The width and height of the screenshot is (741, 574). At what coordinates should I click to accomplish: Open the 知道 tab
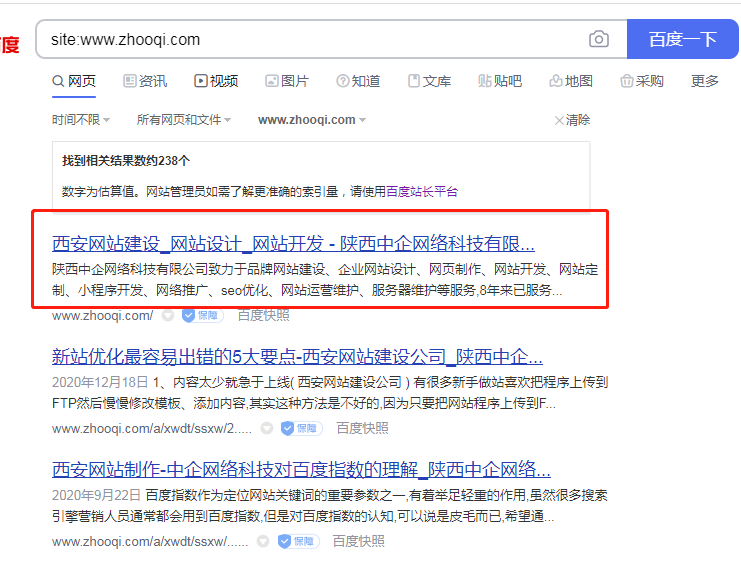(358, 81)
